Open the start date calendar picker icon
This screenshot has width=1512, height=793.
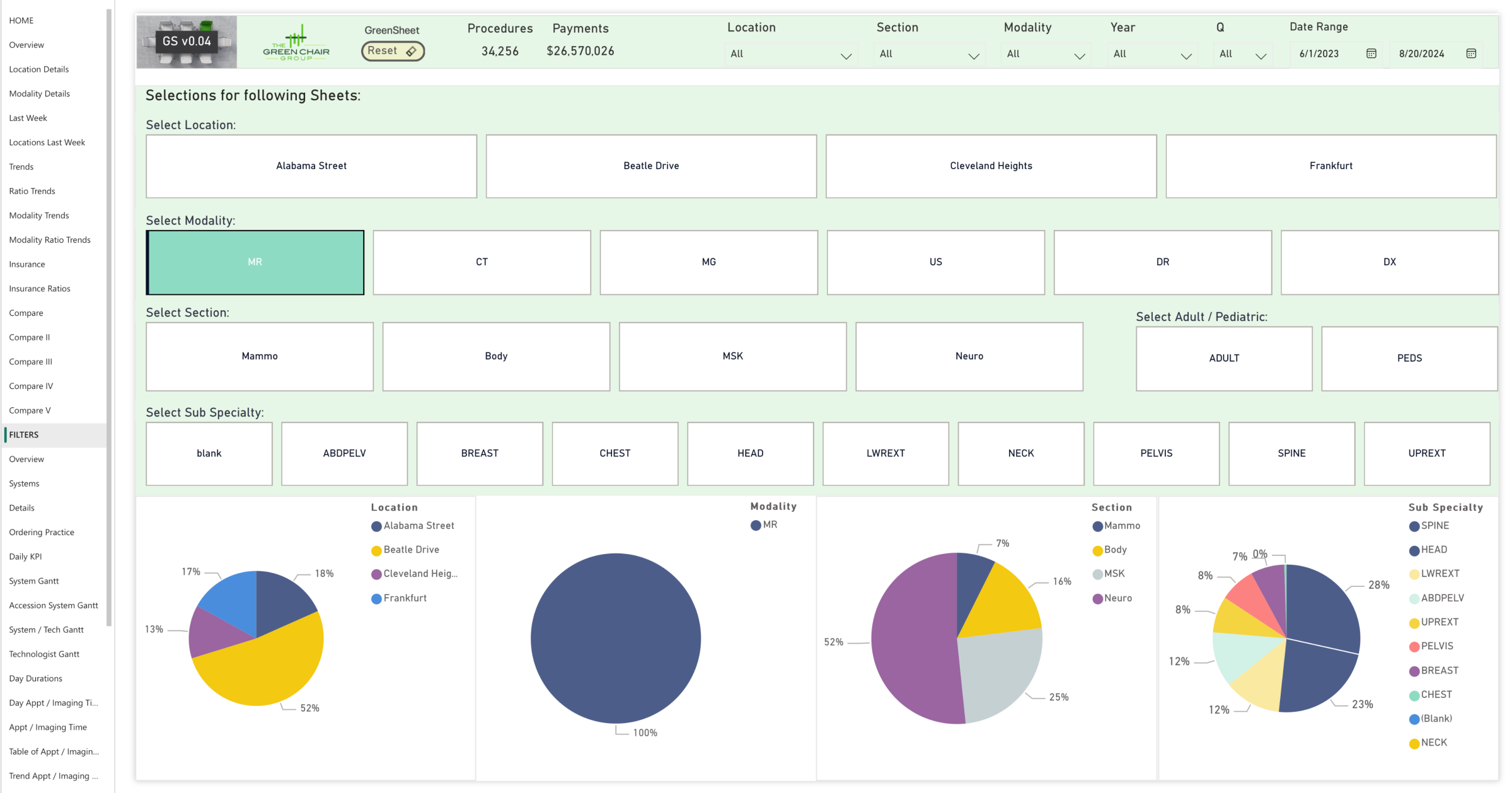[1371, 54]
